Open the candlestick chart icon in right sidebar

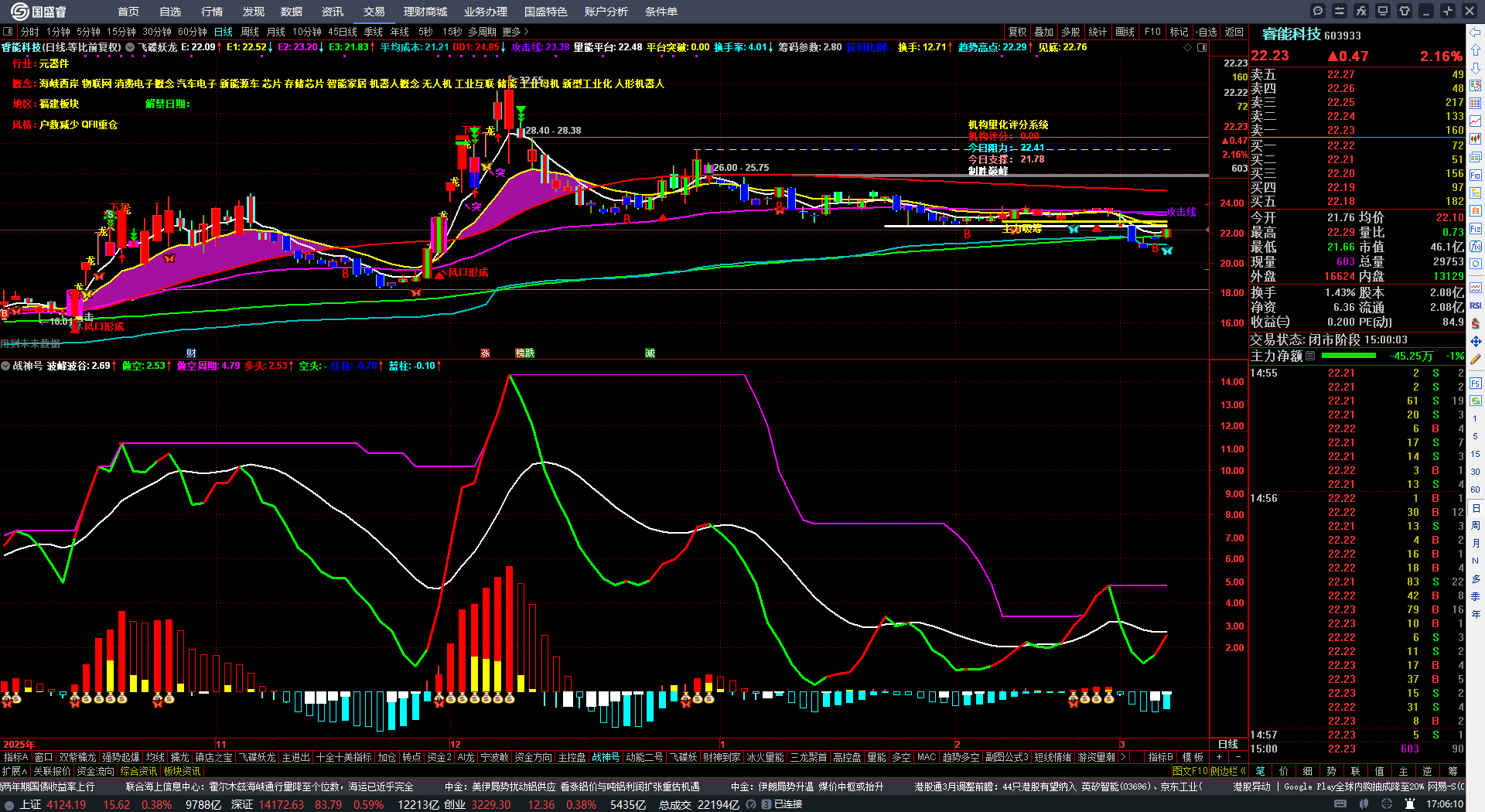[1476, 139]
